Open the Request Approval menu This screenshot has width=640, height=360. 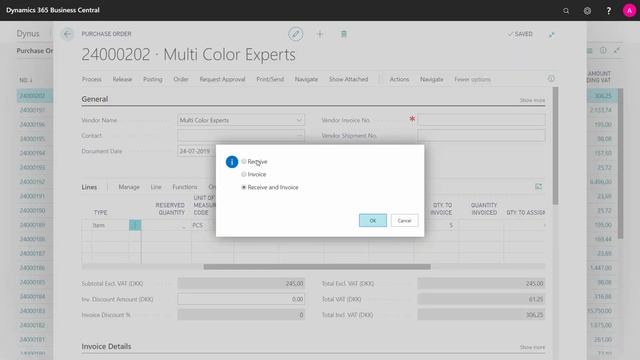point(222,79)
